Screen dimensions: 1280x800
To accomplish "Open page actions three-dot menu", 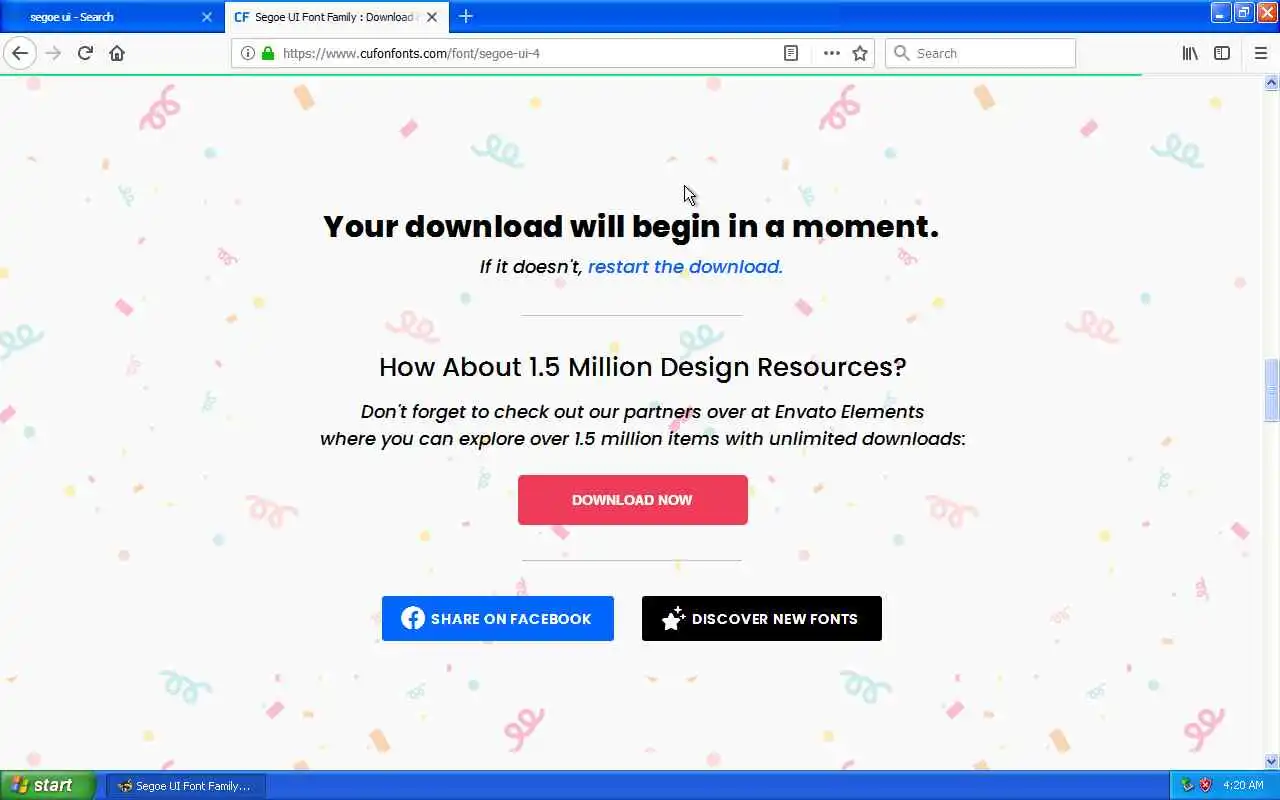I will click(831, 53).
